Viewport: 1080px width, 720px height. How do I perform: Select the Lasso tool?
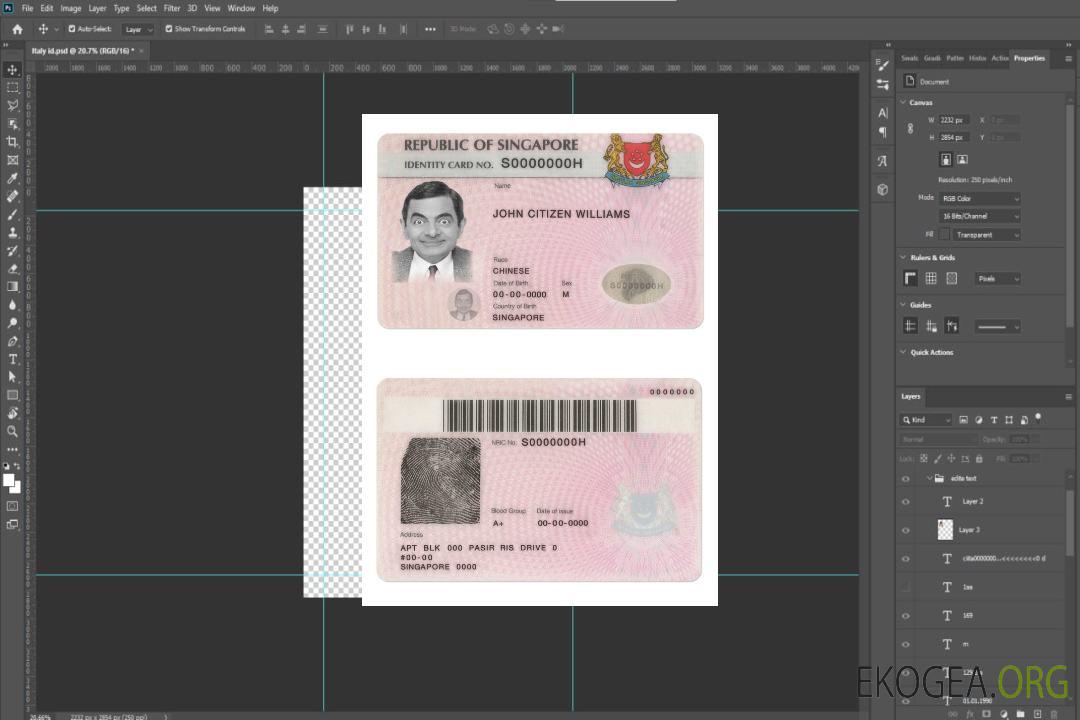tap(12, 105)
